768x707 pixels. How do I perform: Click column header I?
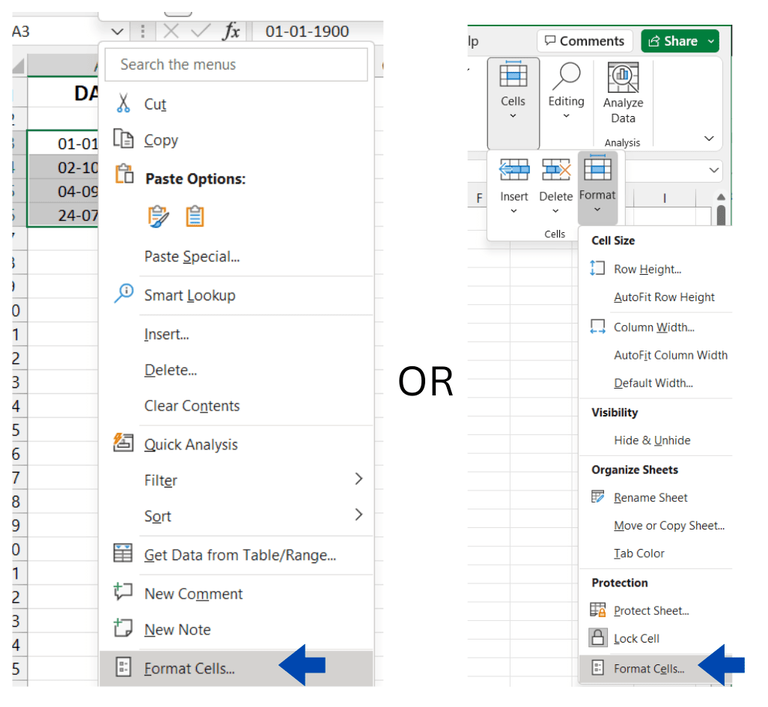664,198
